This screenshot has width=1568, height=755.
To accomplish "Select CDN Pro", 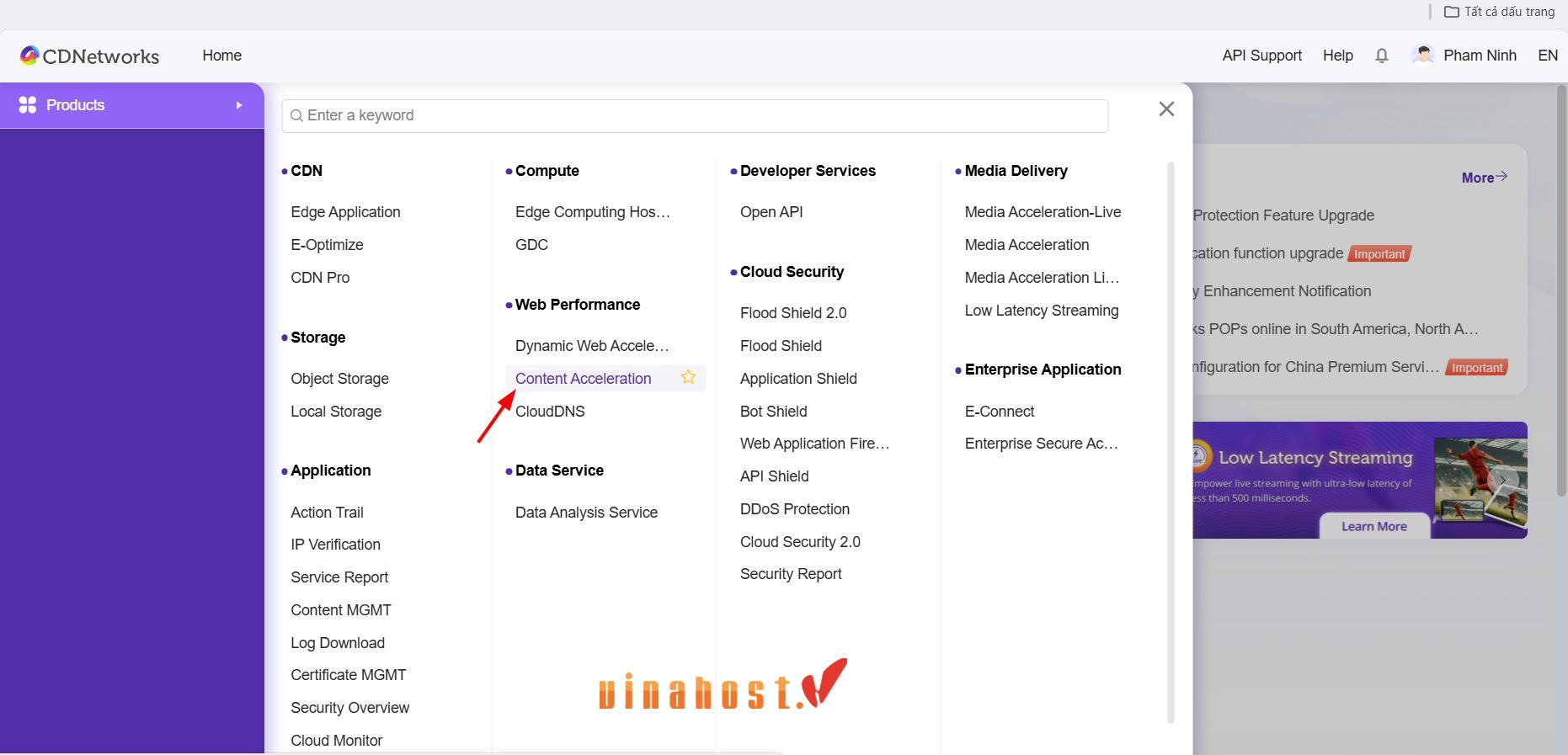I will pyautogui.click(x=320, y=278).
